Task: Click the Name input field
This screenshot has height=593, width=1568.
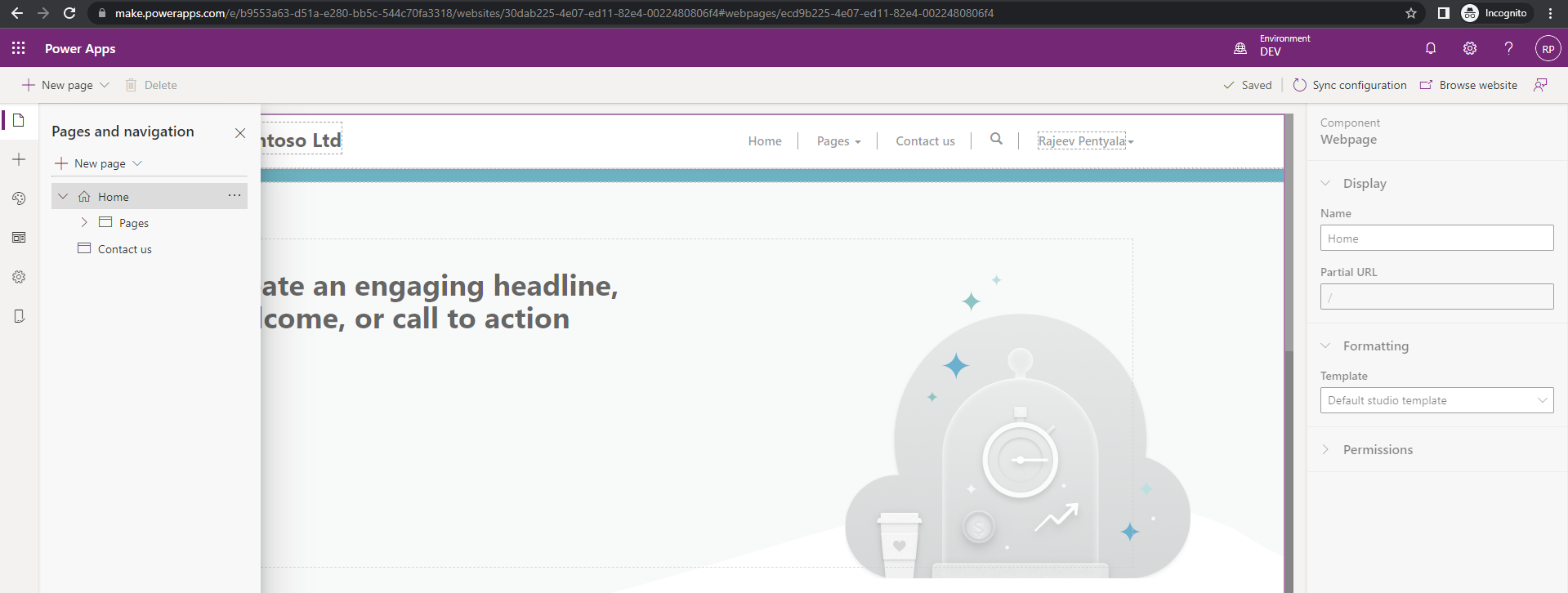Action: (x=1436, y=238)
